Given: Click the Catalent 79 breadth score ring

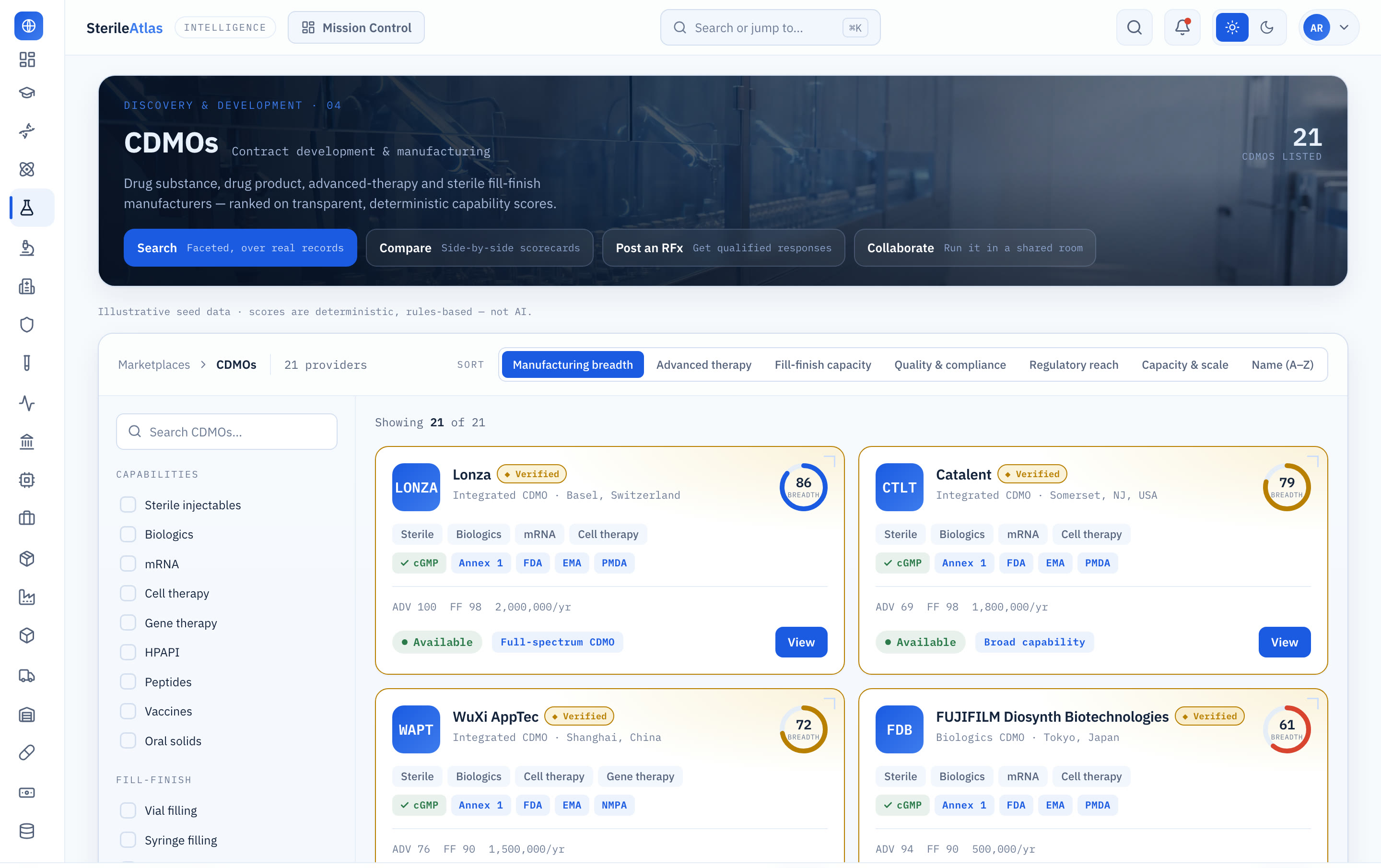Looking at the screenshot, I should click(x=1287, y=488).
